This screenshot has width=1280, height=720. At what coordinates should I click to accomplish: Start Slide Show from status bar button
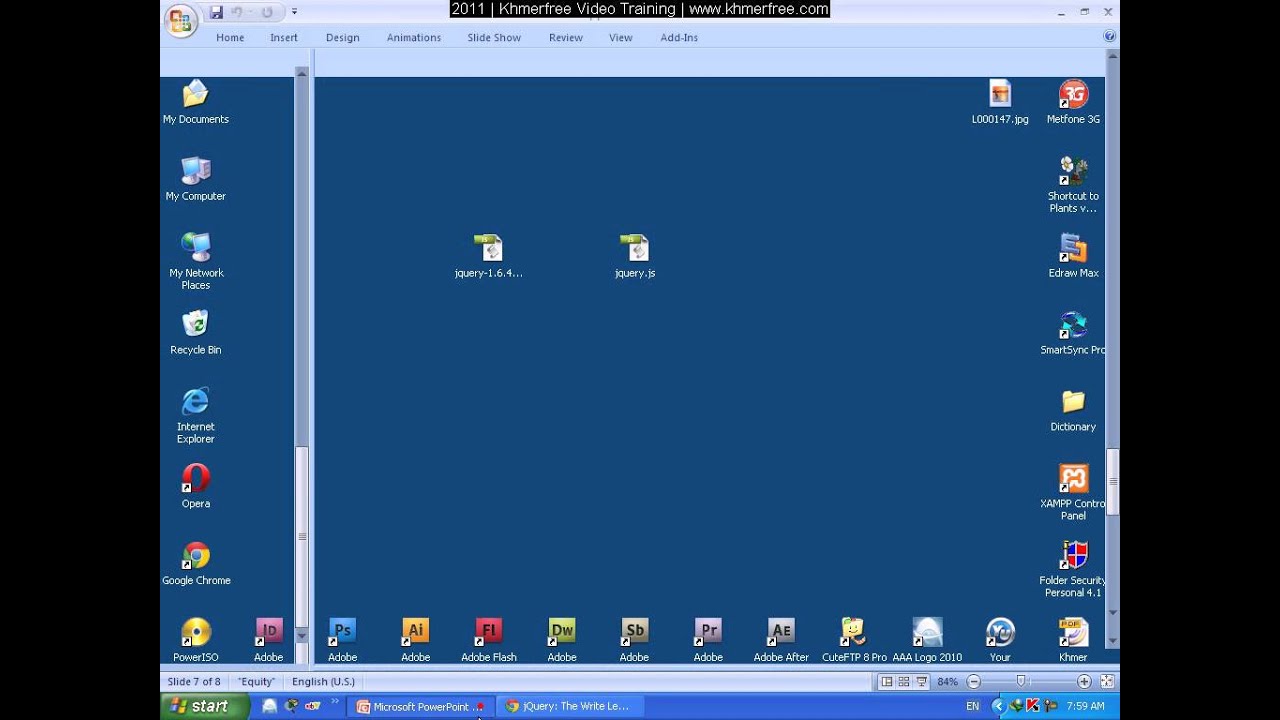coord(922,681)
